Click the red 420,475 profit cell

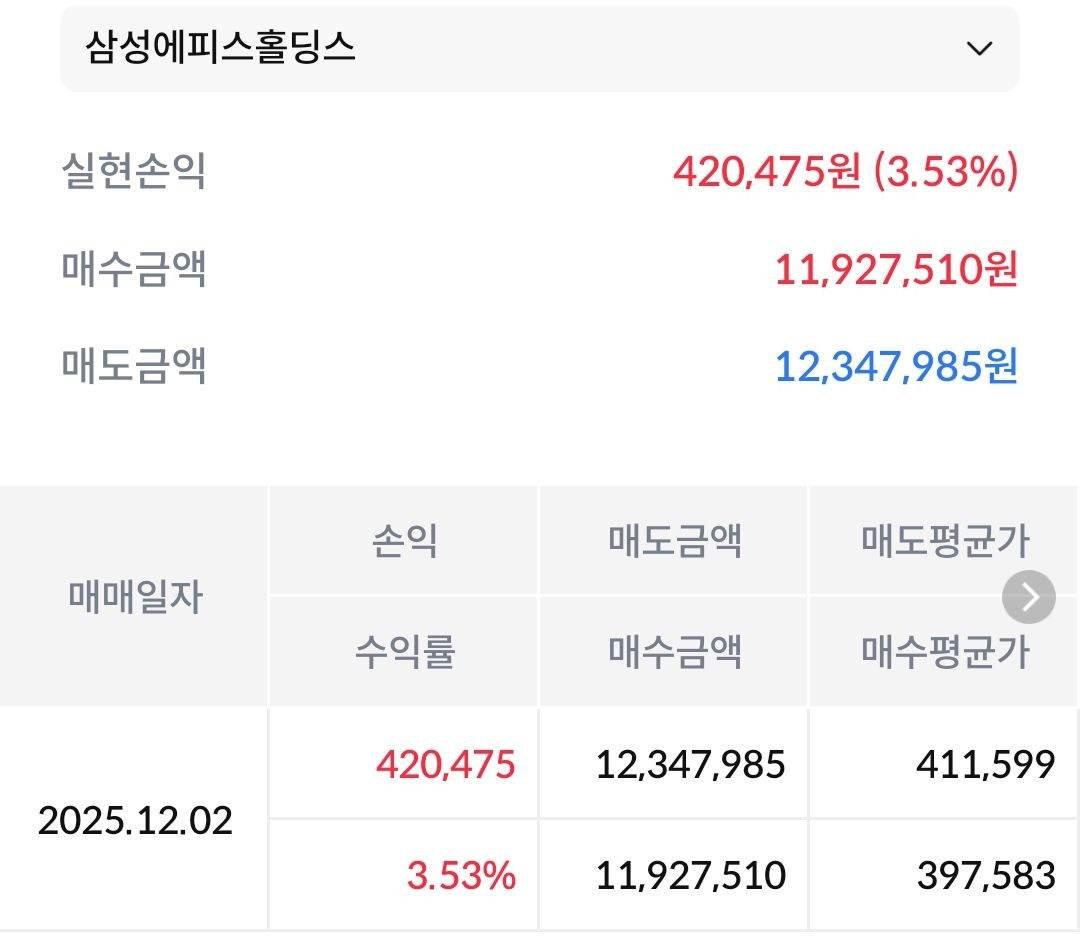(x=446, y=765)
